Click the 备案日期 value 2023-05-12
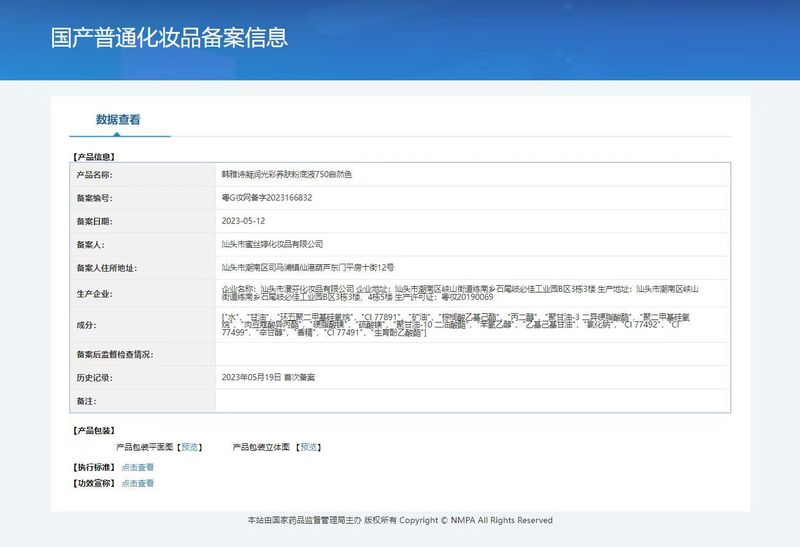Screen dimensions: 800x547 [243, 221]
